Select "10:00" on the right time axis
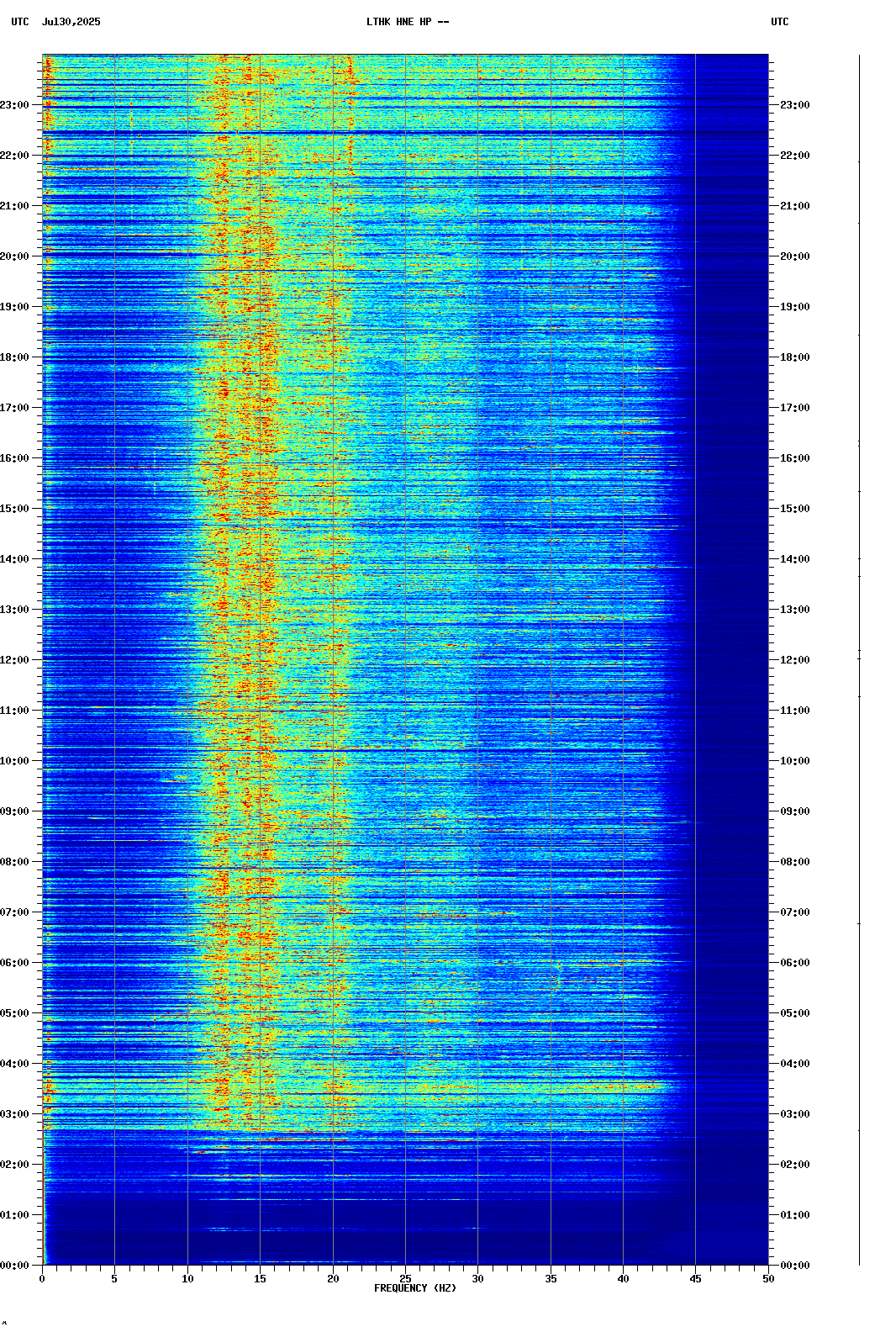 (795, 761)
